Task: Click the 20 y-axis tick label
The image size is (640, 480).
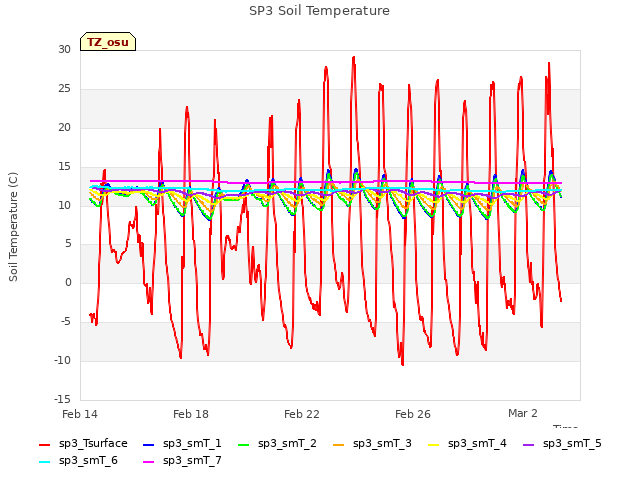Action: [64, 127]
